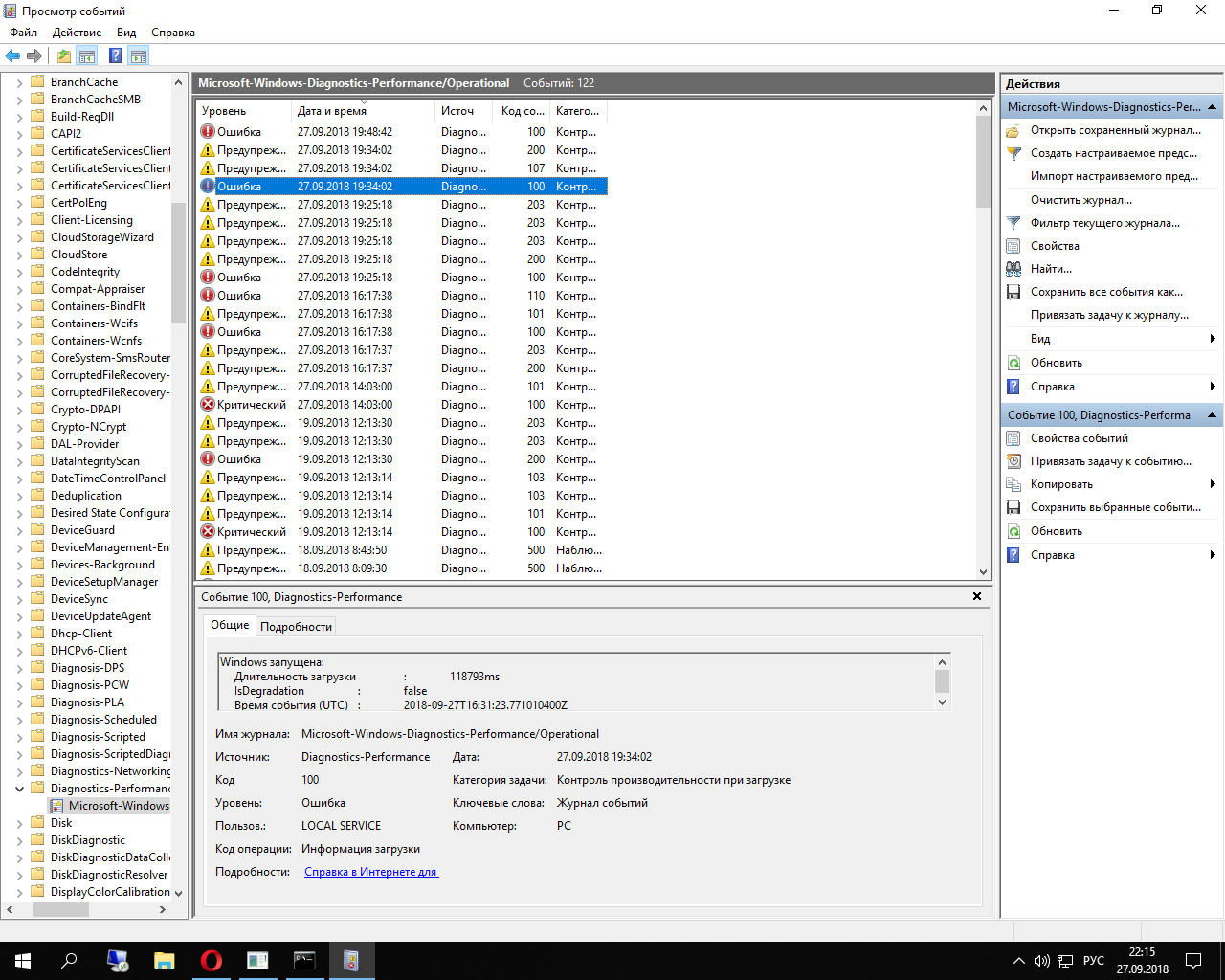This screenshot has height=980, width=1225.
Task: Toggle the console tree visibility toolbar button
Action: (x=87, y=56)
